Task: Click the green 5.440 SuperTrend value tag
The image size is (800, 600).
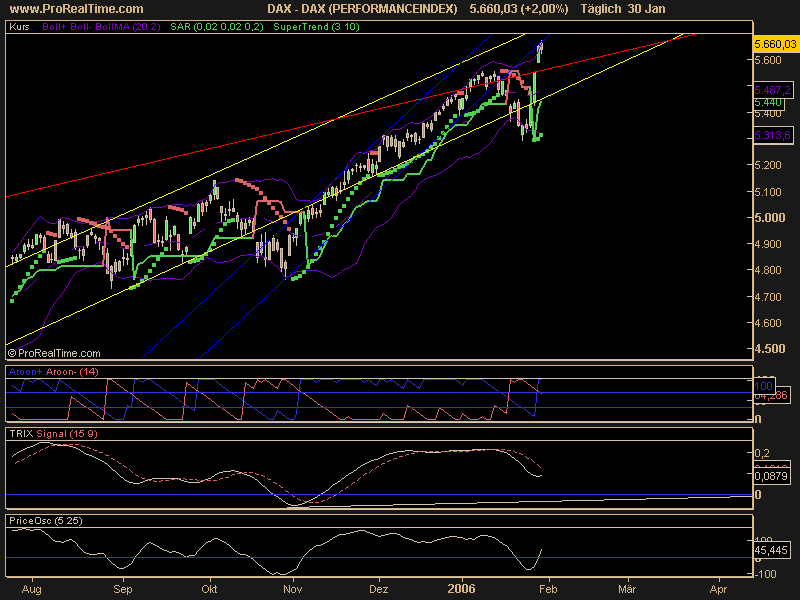Action: (768, 103)
